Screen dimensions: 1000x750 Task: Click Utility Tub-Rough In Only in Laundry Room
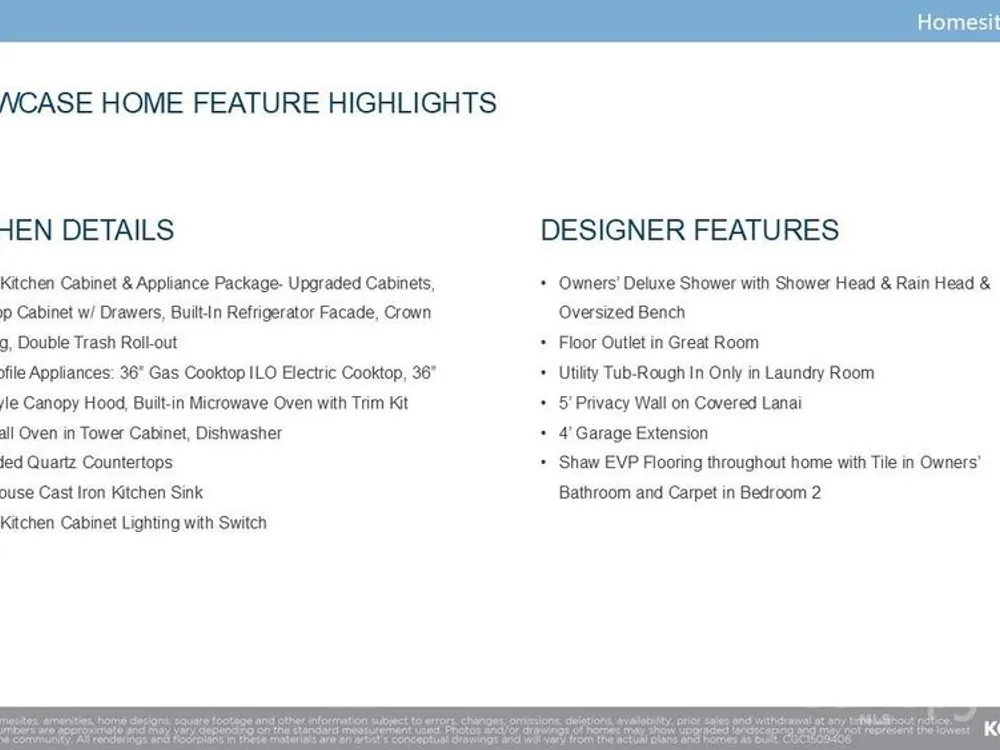click(x=716, y=373)
